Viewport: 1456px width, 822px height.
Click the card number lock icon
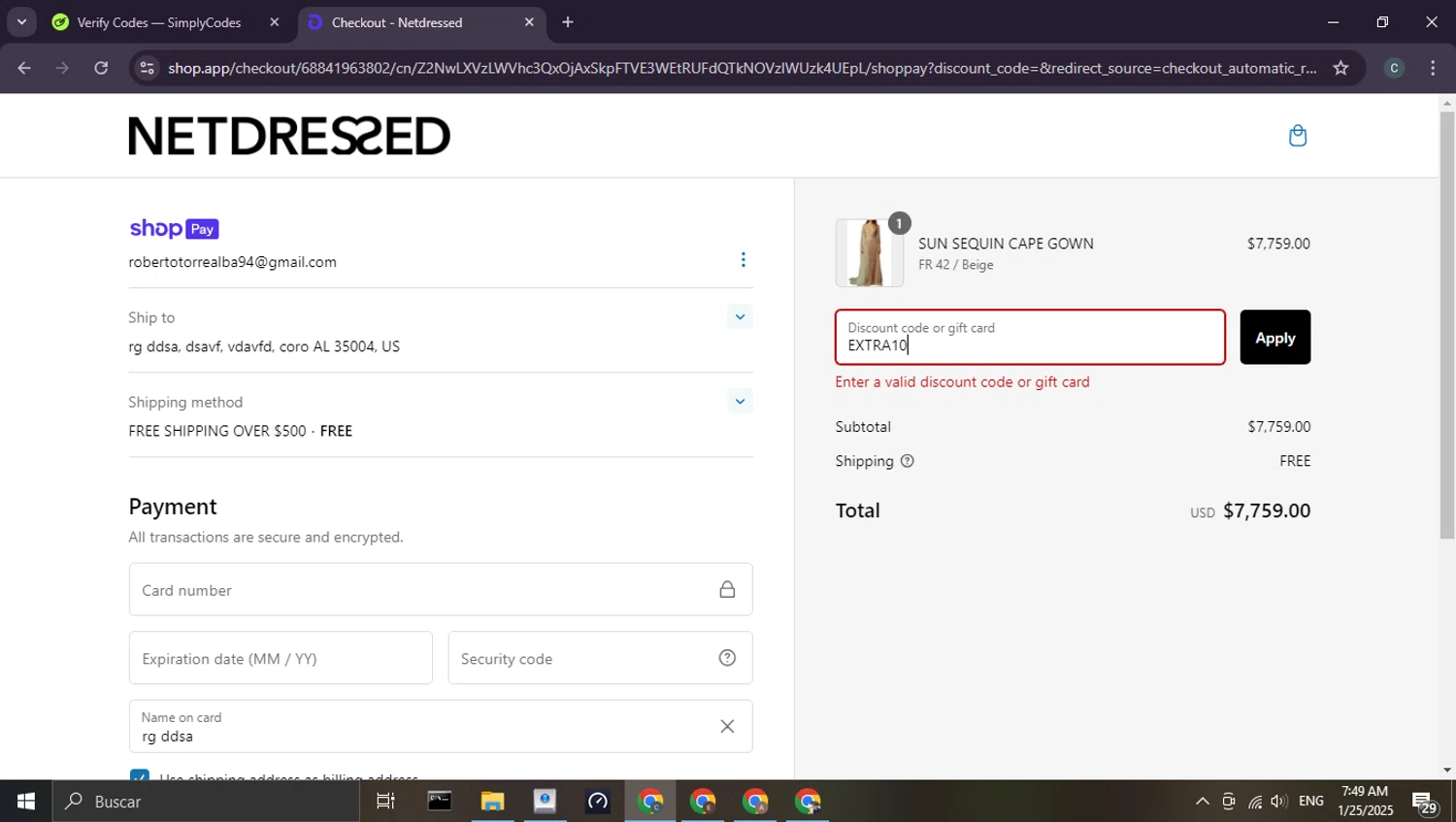[x=727, y=589]
